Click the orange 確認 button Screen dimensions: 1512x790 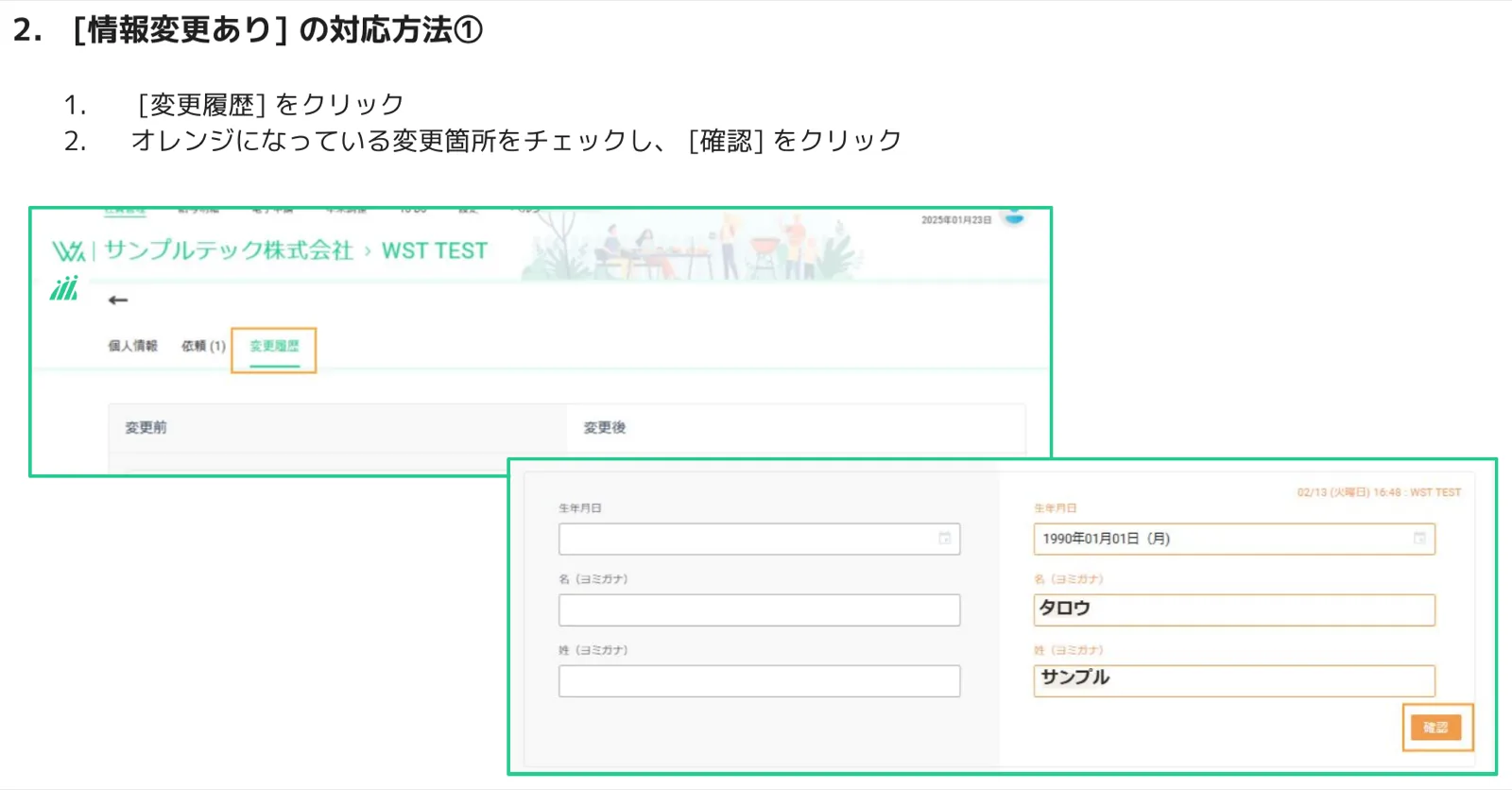1435,728
